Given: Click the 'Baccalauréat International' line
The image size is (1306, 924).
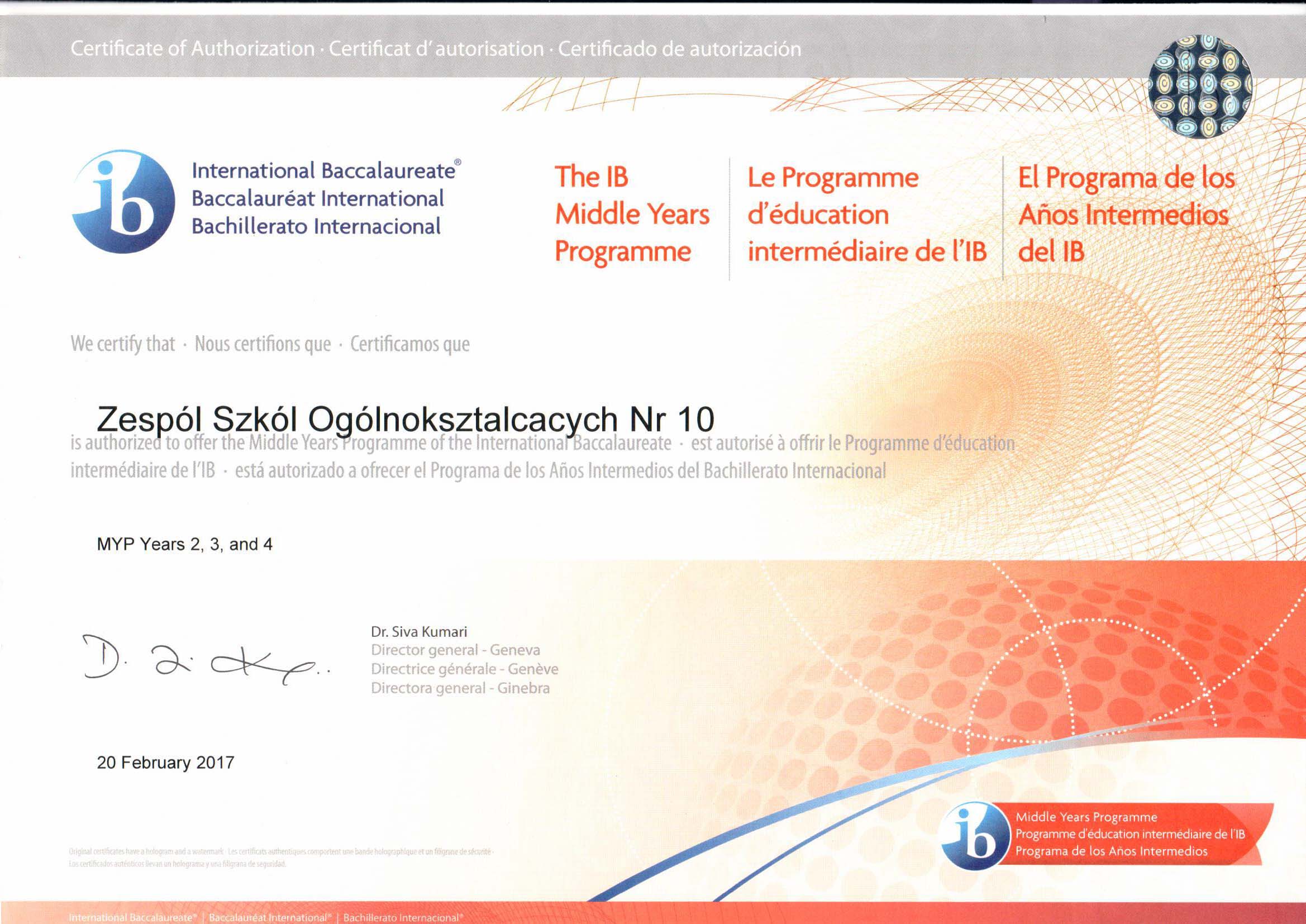Looking at the screenshot, I should click(x=317, y=198).
